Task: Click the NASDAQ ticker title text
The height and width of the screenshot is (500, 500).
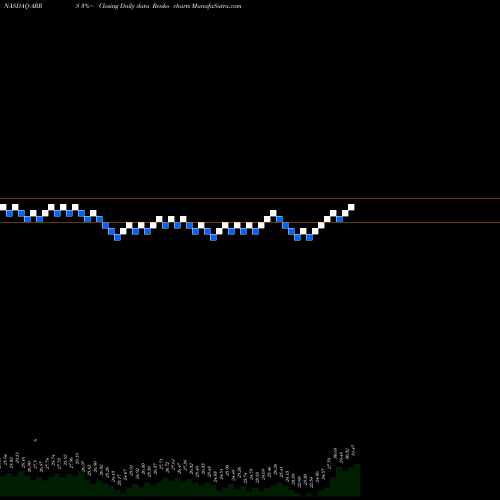Action: point(23,6)
